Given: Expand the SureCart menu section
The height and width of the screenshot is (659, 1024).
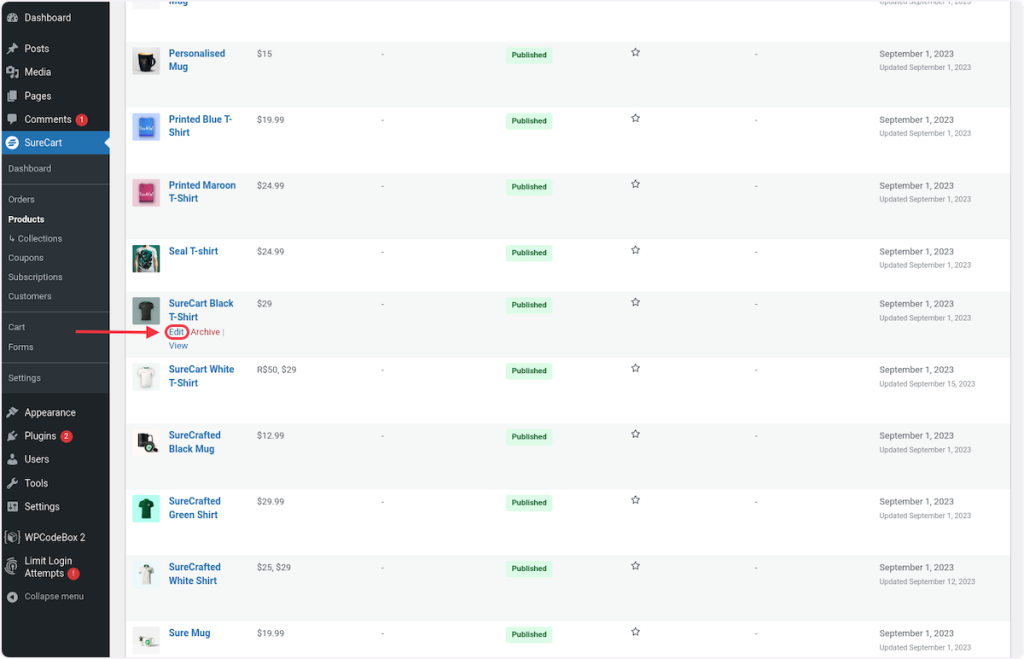Looking at the screenshot, I should 43,143.
